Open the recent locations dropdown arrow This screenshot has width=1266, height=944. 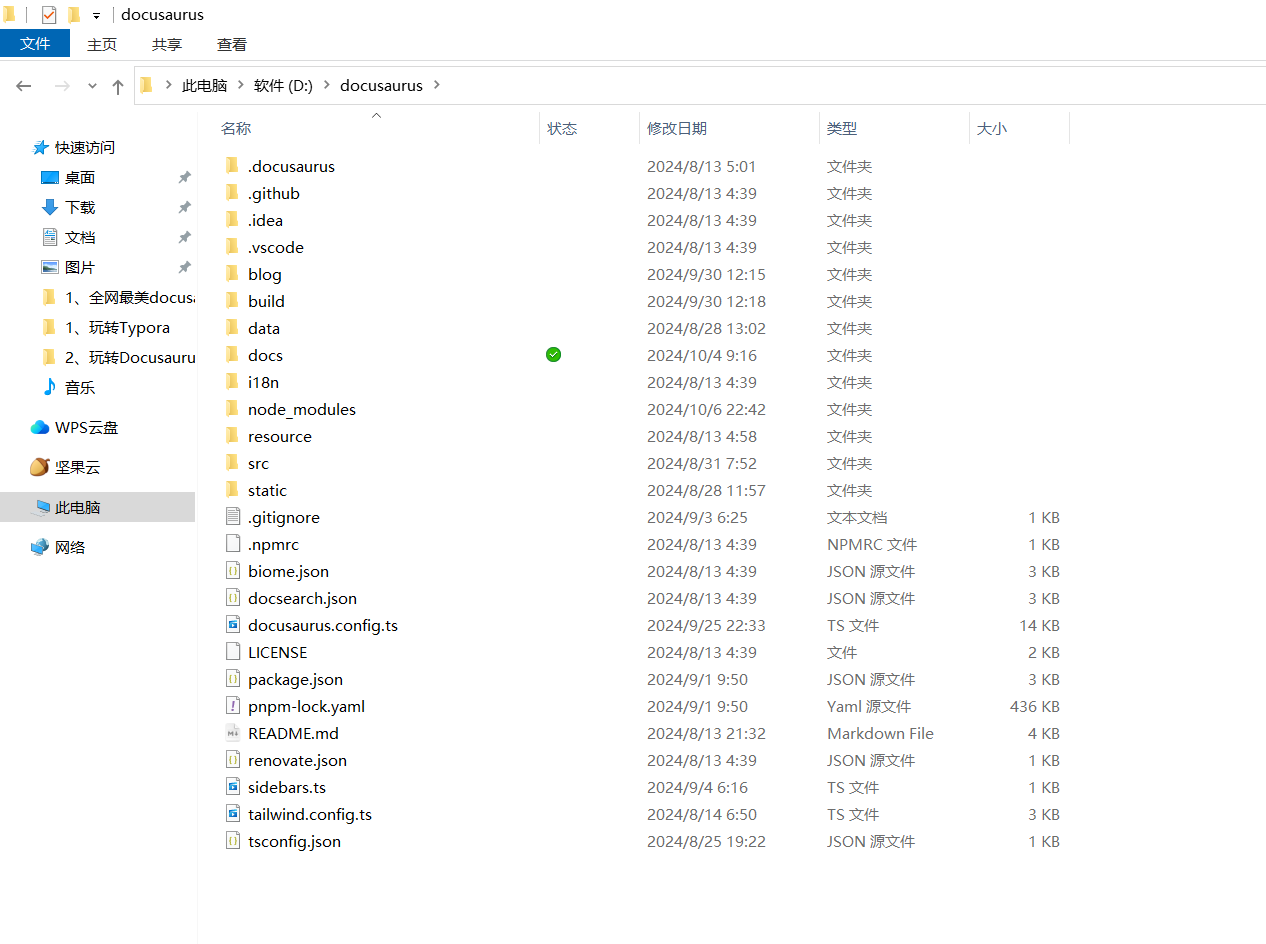[x=92, y=87]
